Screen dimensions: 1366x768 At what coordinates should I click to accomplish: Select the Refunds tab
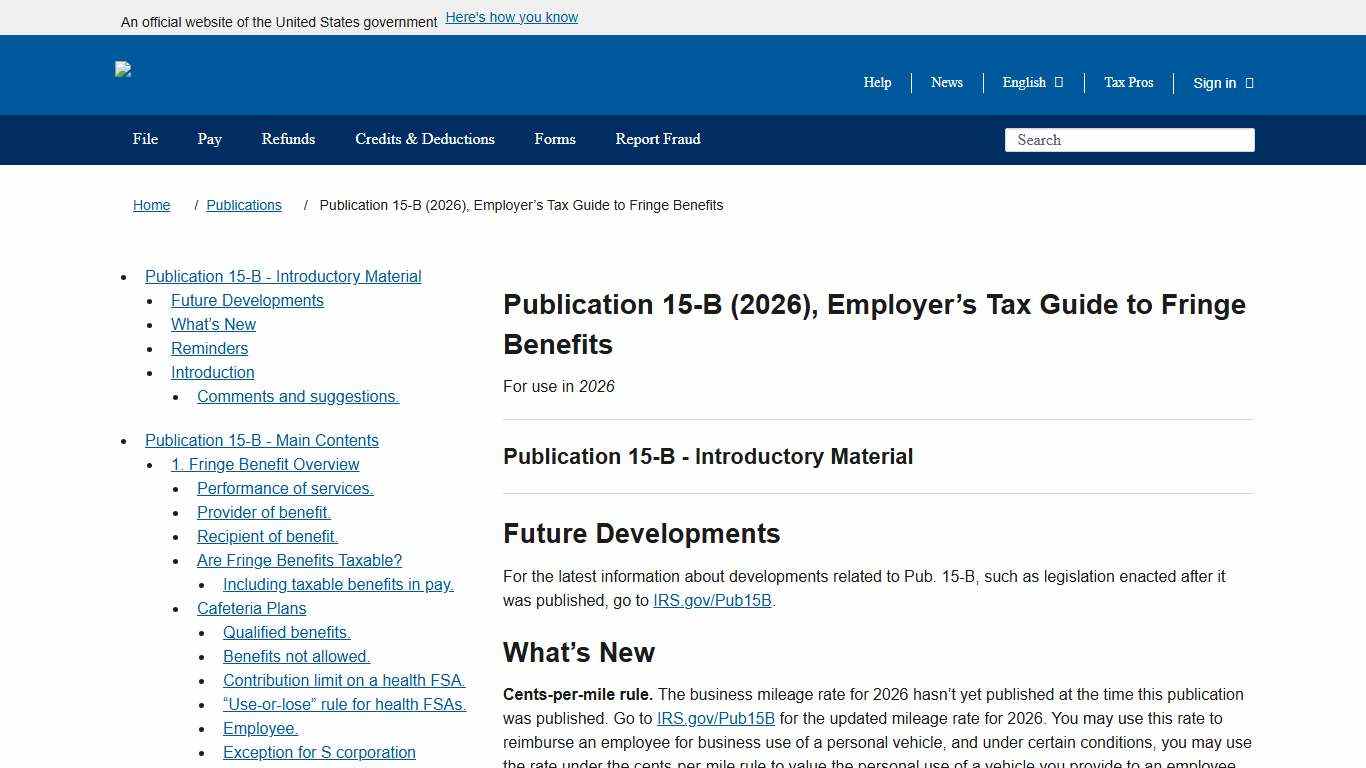tap(288, 140)
